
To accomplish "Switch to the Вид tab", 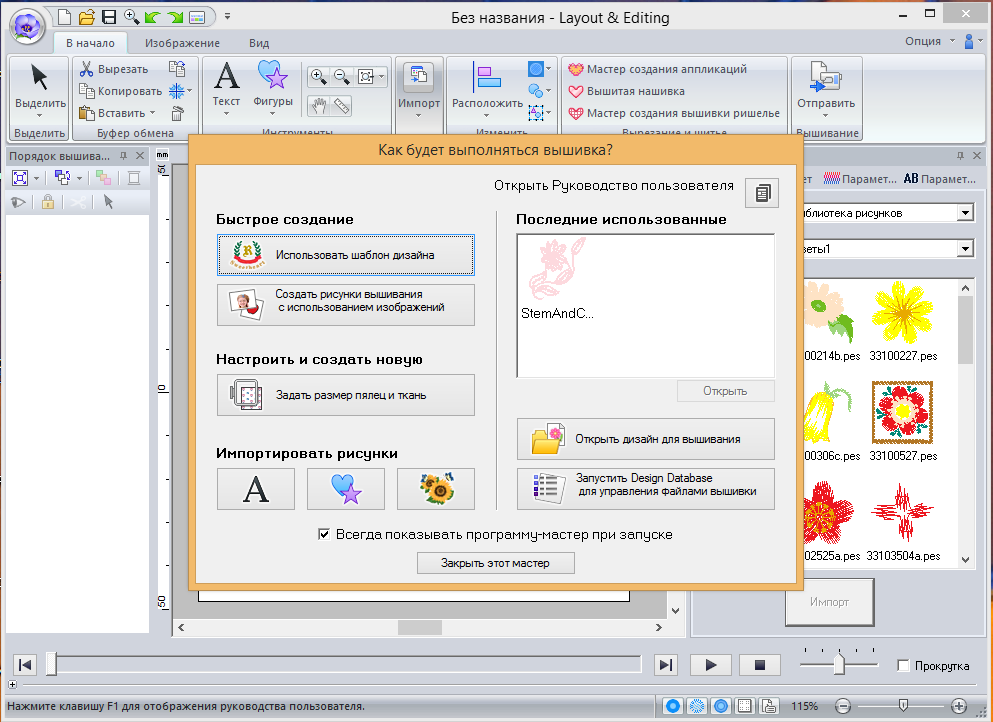I will point(259,43).
